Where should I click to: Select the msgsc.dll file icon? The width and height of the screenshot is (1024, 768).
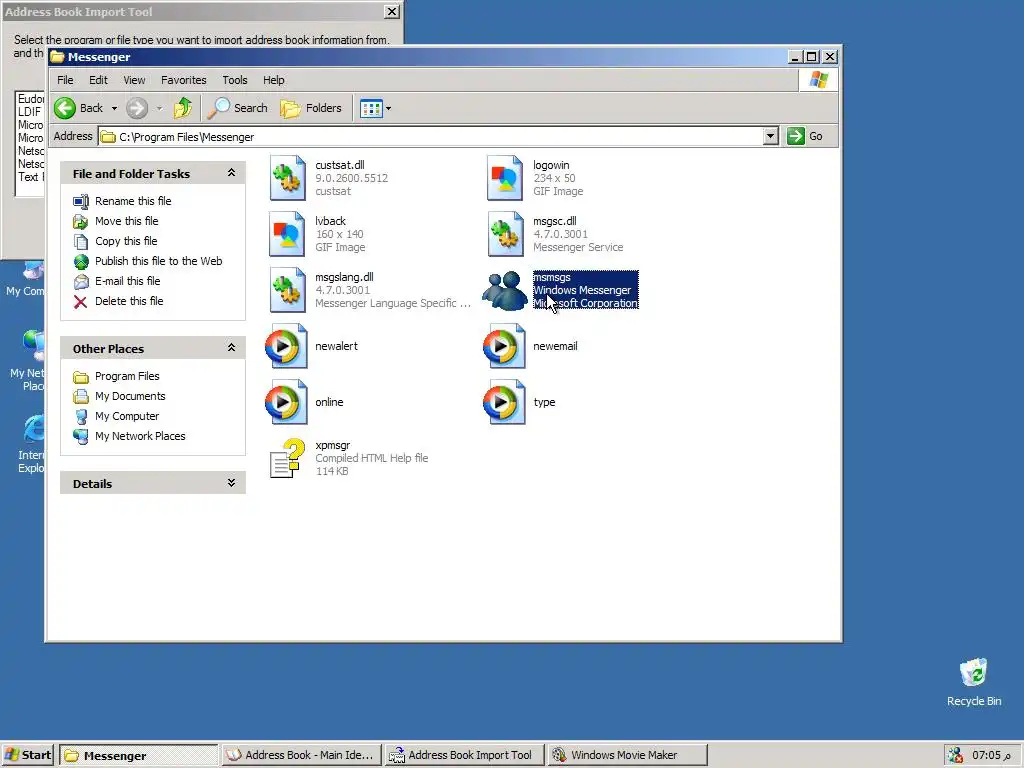coord(505,234)
